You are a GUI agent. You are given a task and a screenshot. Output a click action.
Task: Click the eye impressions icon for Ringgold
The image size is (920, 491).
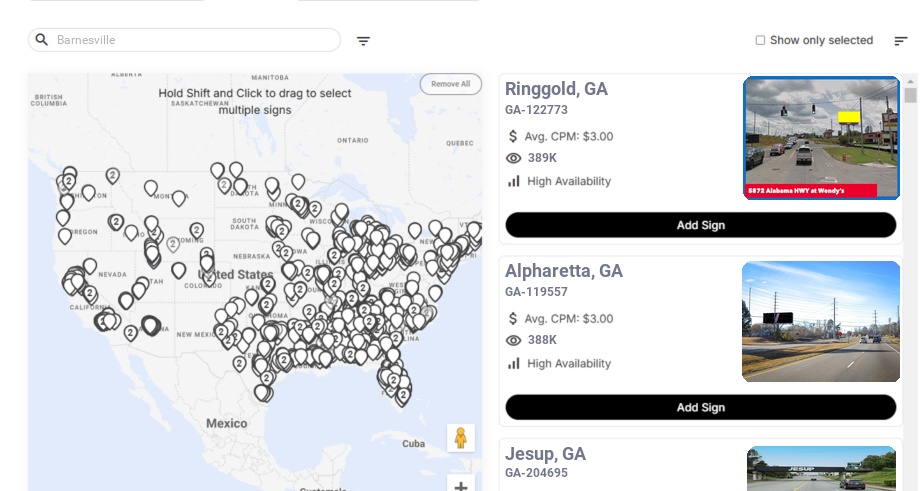point(514,158)
